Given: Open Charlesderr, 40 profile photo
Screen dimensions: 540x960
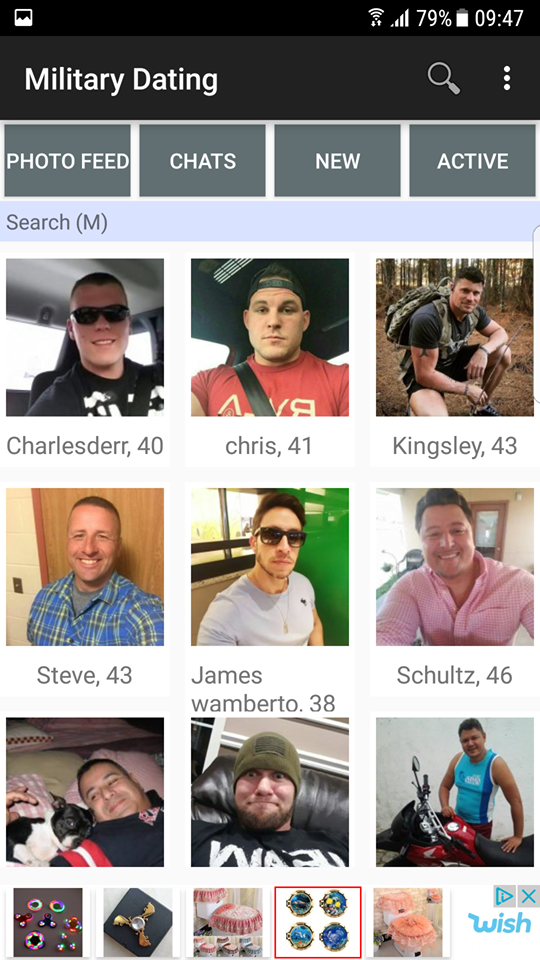Looking at the screenshot, I should click(x=85, y=337).
